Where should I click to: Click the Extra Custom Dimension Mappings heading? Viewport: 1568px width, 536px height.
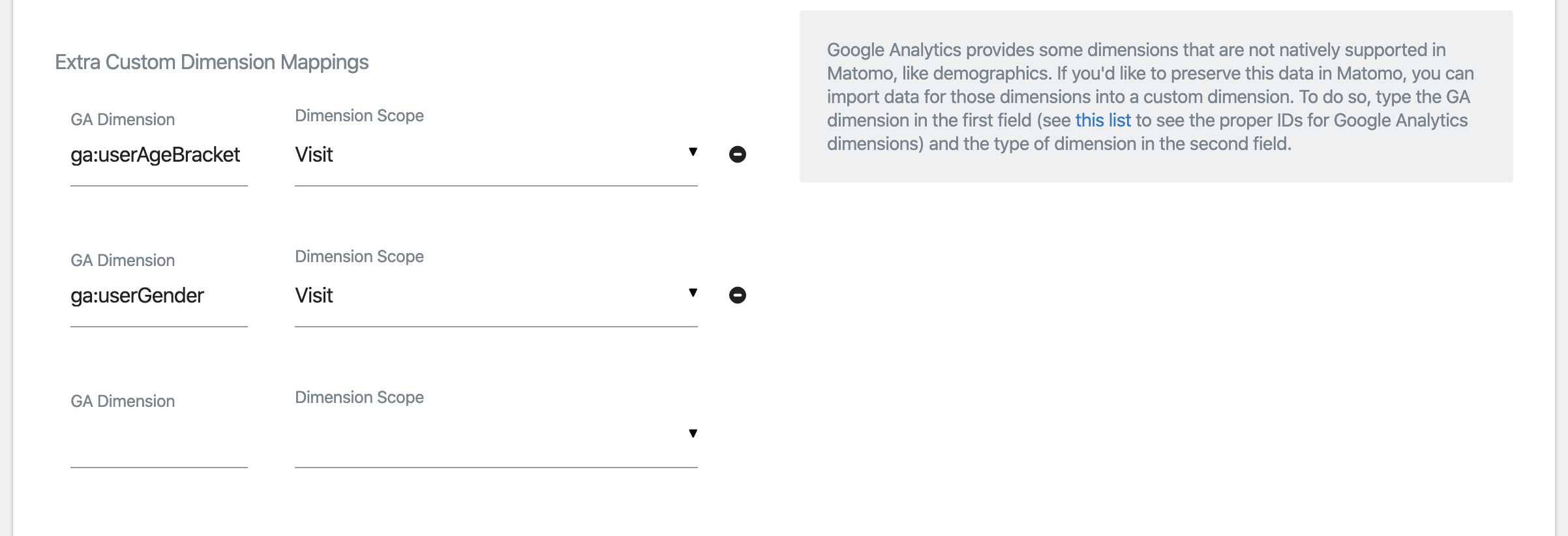point(212,63)
